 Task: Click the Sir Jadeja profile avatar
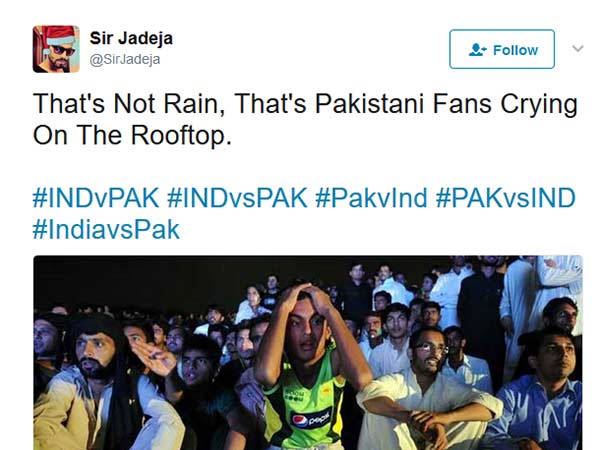(x=56, y=49)
